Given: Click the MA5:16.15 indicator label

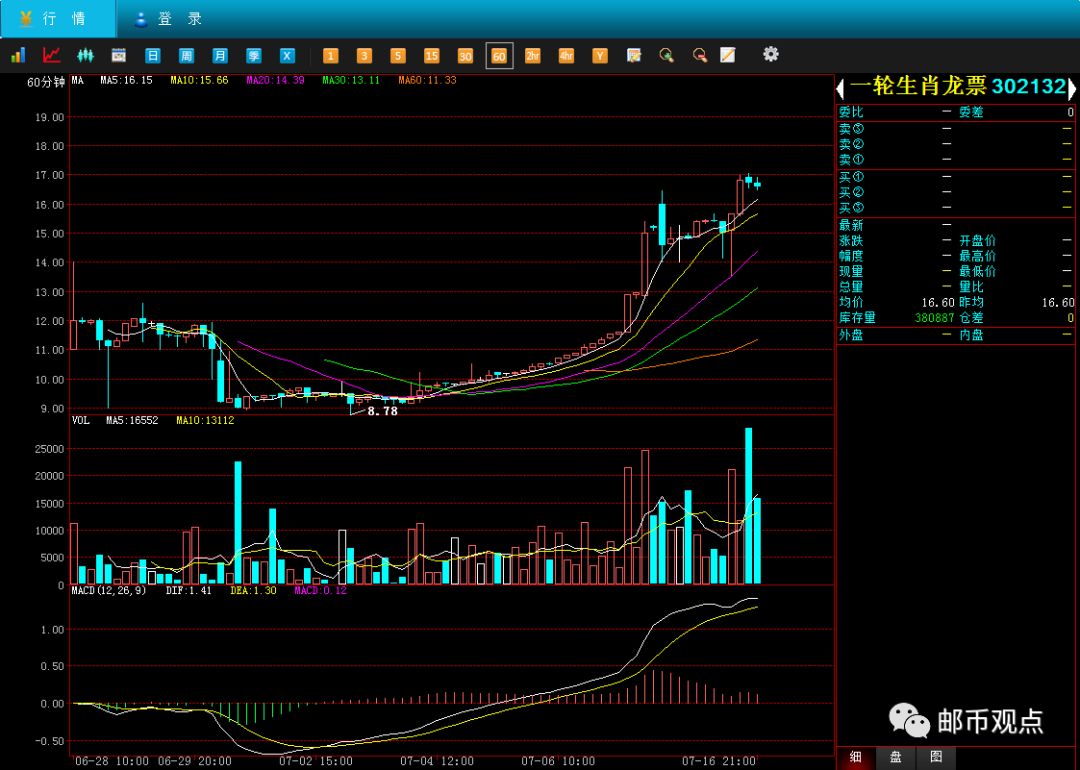Looking at the screenshot, I should (x=126, y=81).
